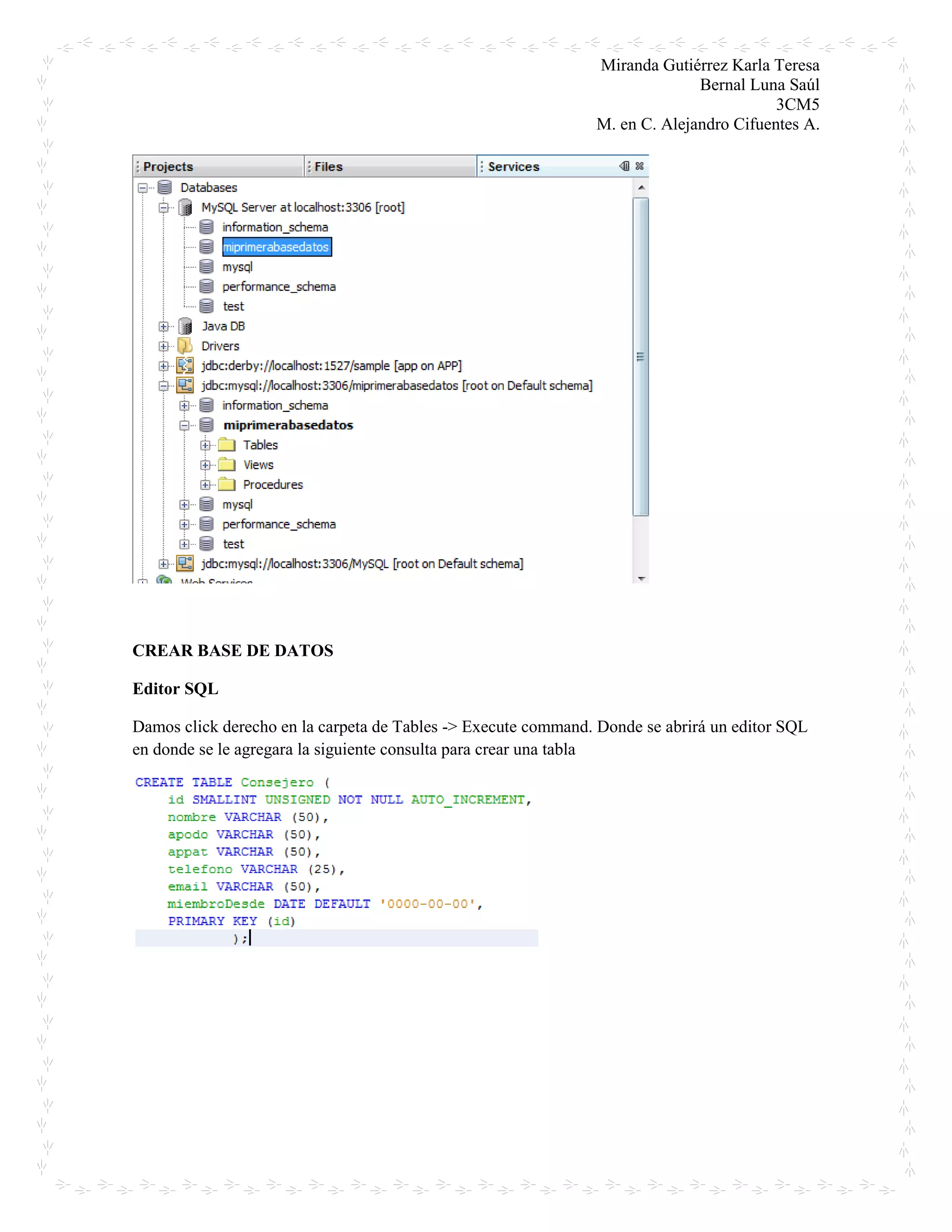The width and height of the screenshot is (952, 1232).
Task: Click jdbc:mysql MySQL connection icon
Action: (185, 563)
